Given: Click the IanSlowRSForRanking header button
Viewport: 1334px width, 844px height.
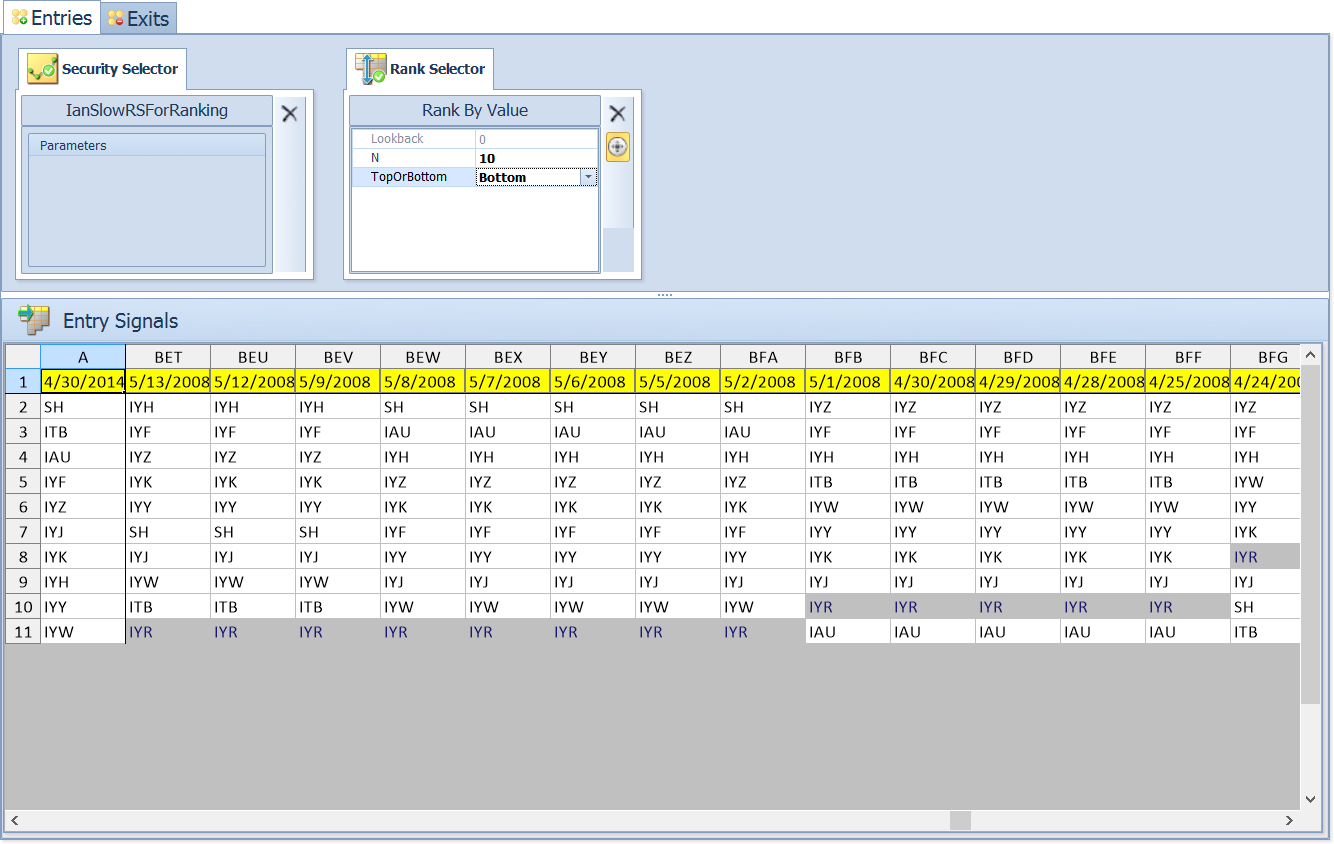Looking at the screenshot, I should click(x=147, y=111).
